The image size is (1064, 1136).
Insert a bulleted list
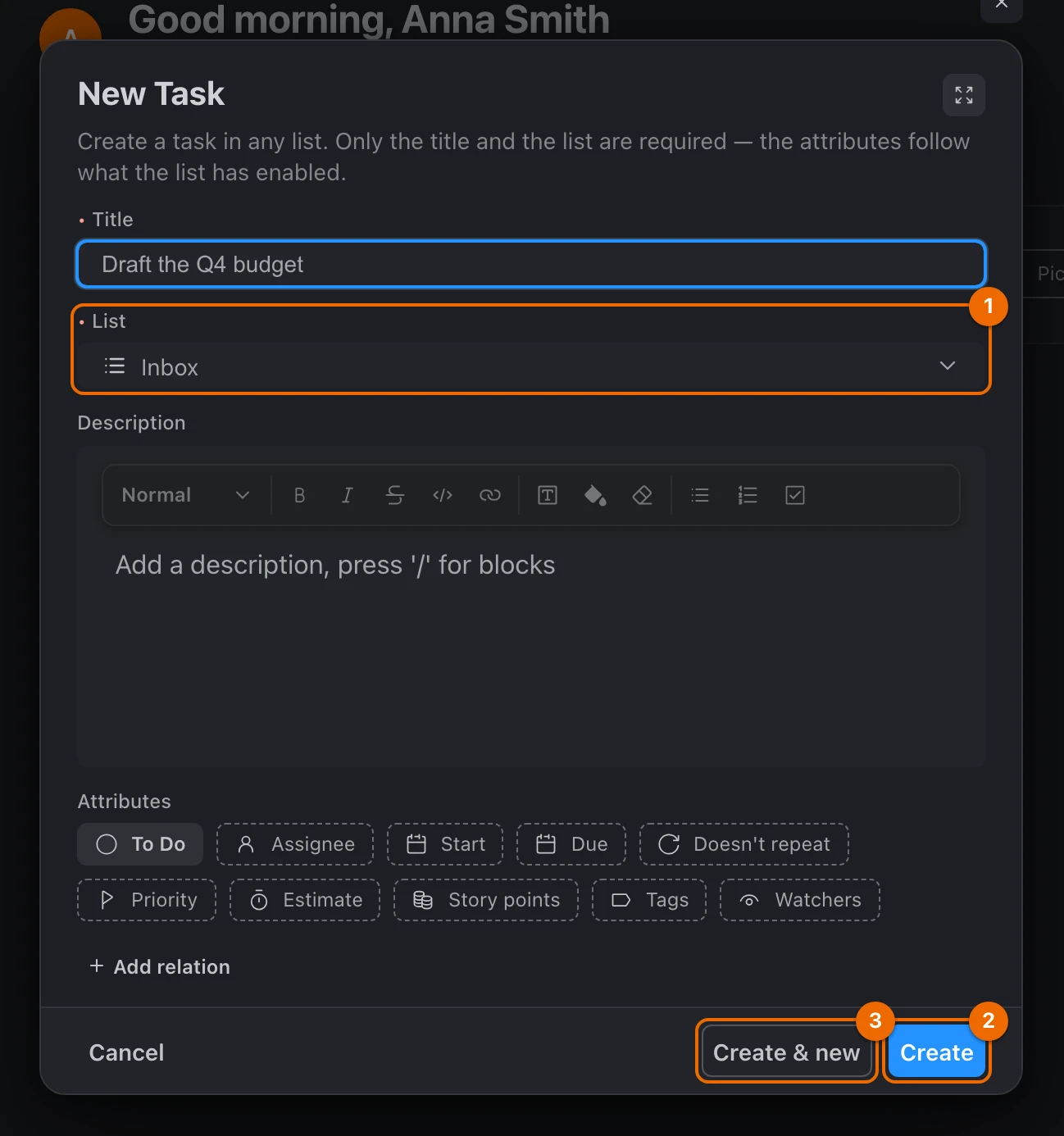click(699, 495)
